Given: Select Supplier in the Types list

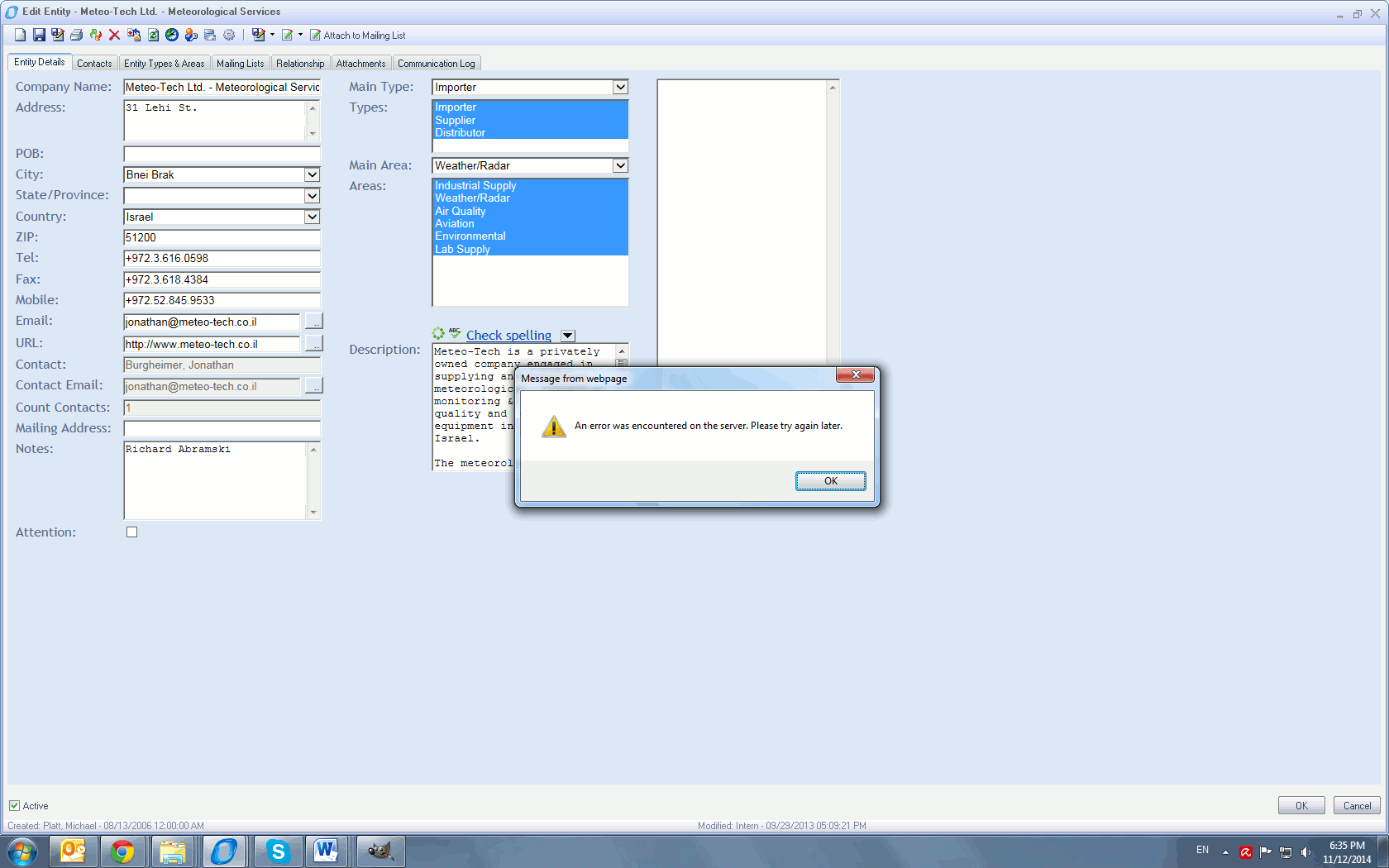Looking at the screenshot, I should 530,120.
